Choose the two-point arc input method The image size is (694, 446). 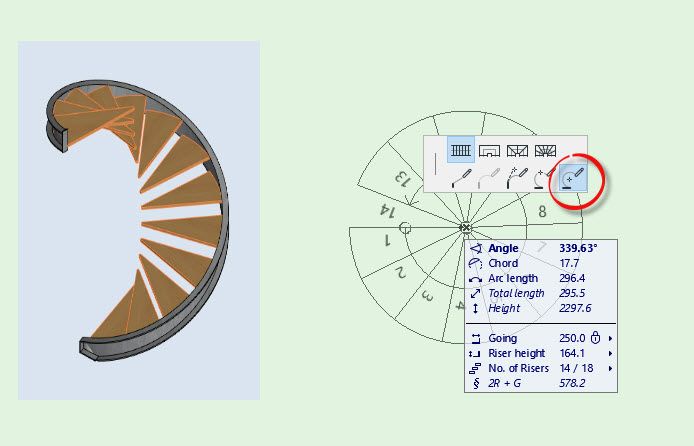click(517, 178)
